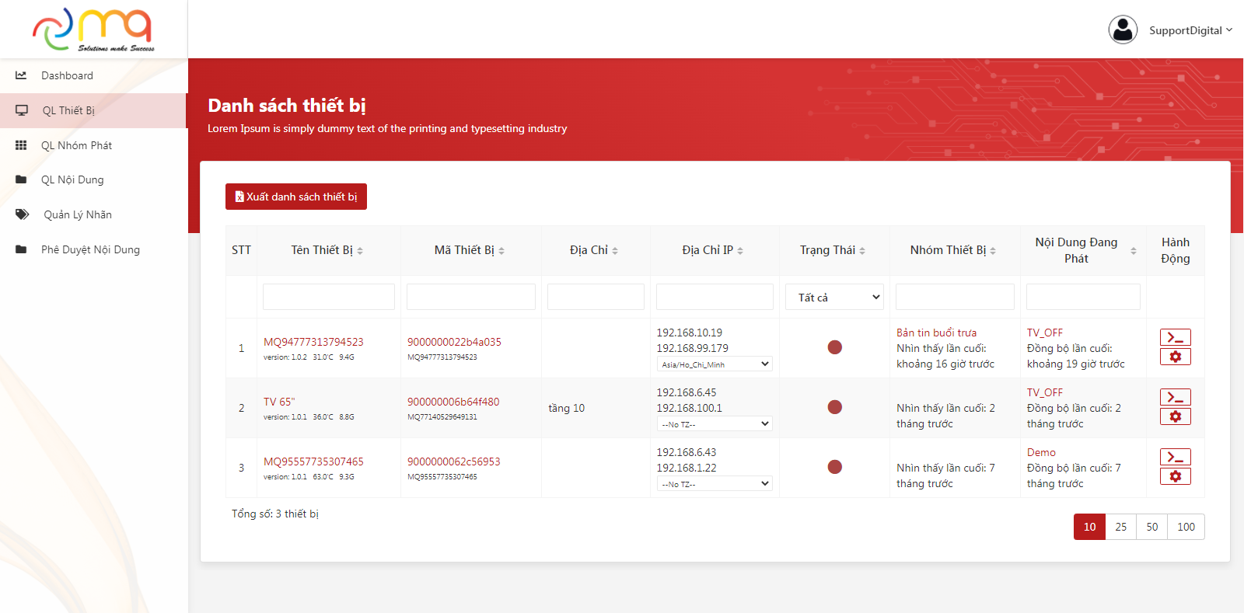Open terminal icon for device MQ94777313794523
1244x613 pixels.
tap(1175, 338)
